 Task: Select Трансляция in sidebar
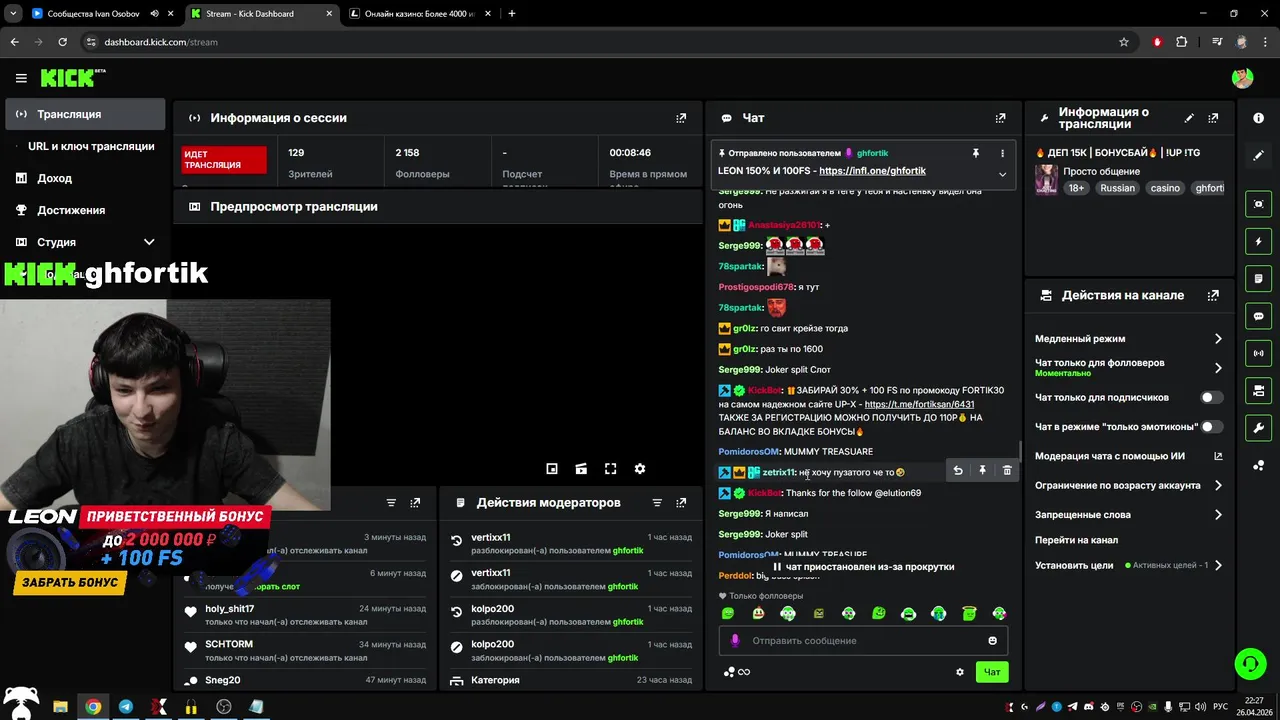click(x=85, y=114)
